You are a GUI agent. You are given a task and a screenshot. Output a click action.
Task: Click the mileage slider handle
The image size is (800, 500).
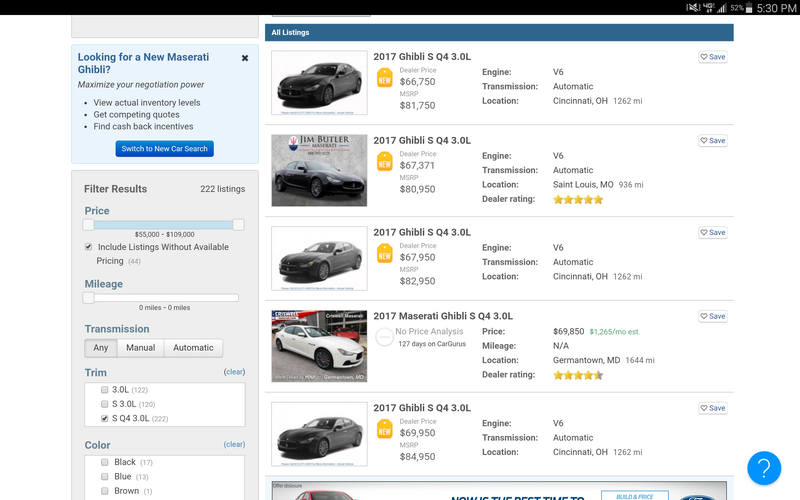click(88, 298)
